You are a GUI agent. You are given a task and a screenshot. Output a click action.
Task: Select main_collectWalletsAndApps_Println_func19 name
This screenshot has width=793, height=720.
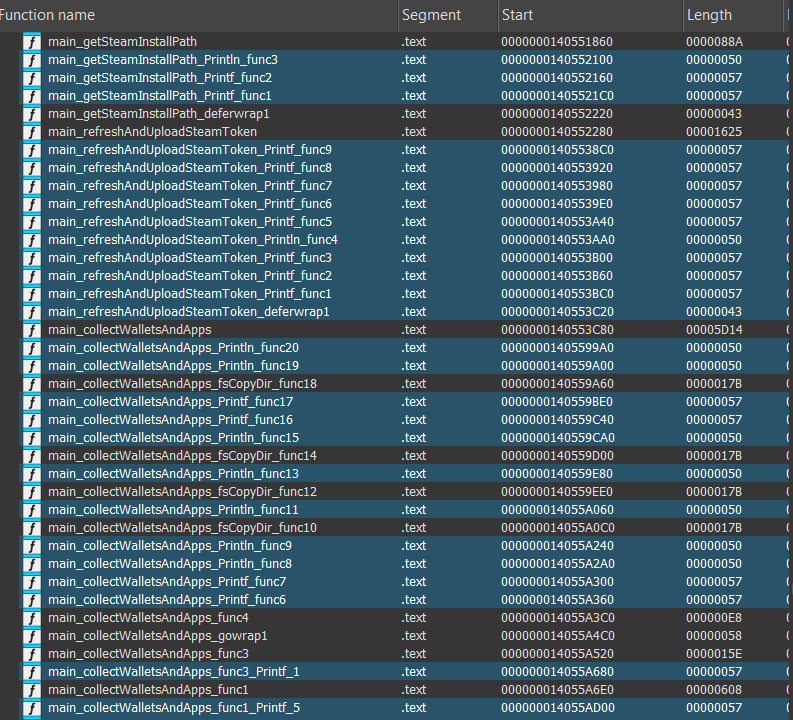173,366
